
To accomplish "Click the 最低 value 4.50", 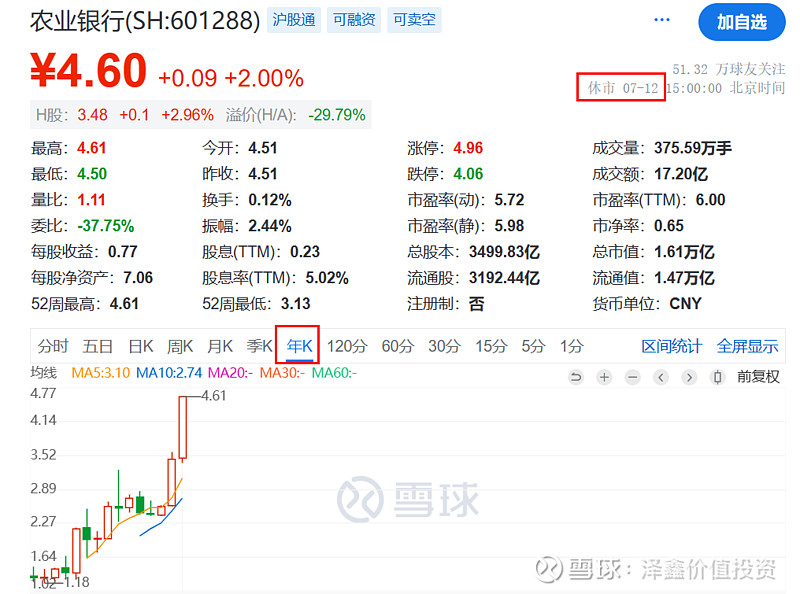I will tap(92, 174).
